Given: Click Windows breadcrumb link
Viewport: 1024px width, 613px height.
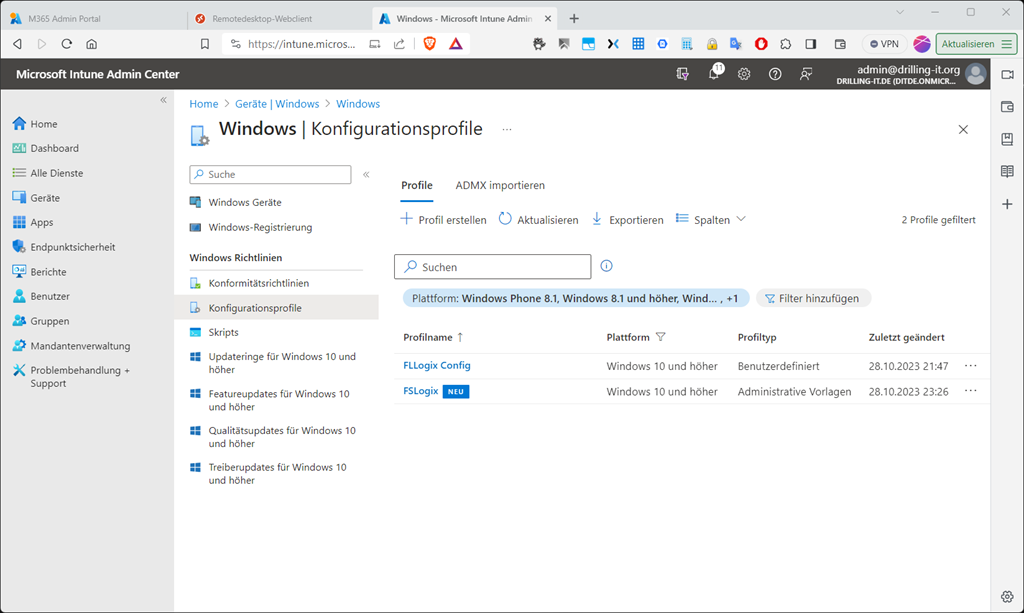Looking at the screenshot, I should [x=358, y=104].
